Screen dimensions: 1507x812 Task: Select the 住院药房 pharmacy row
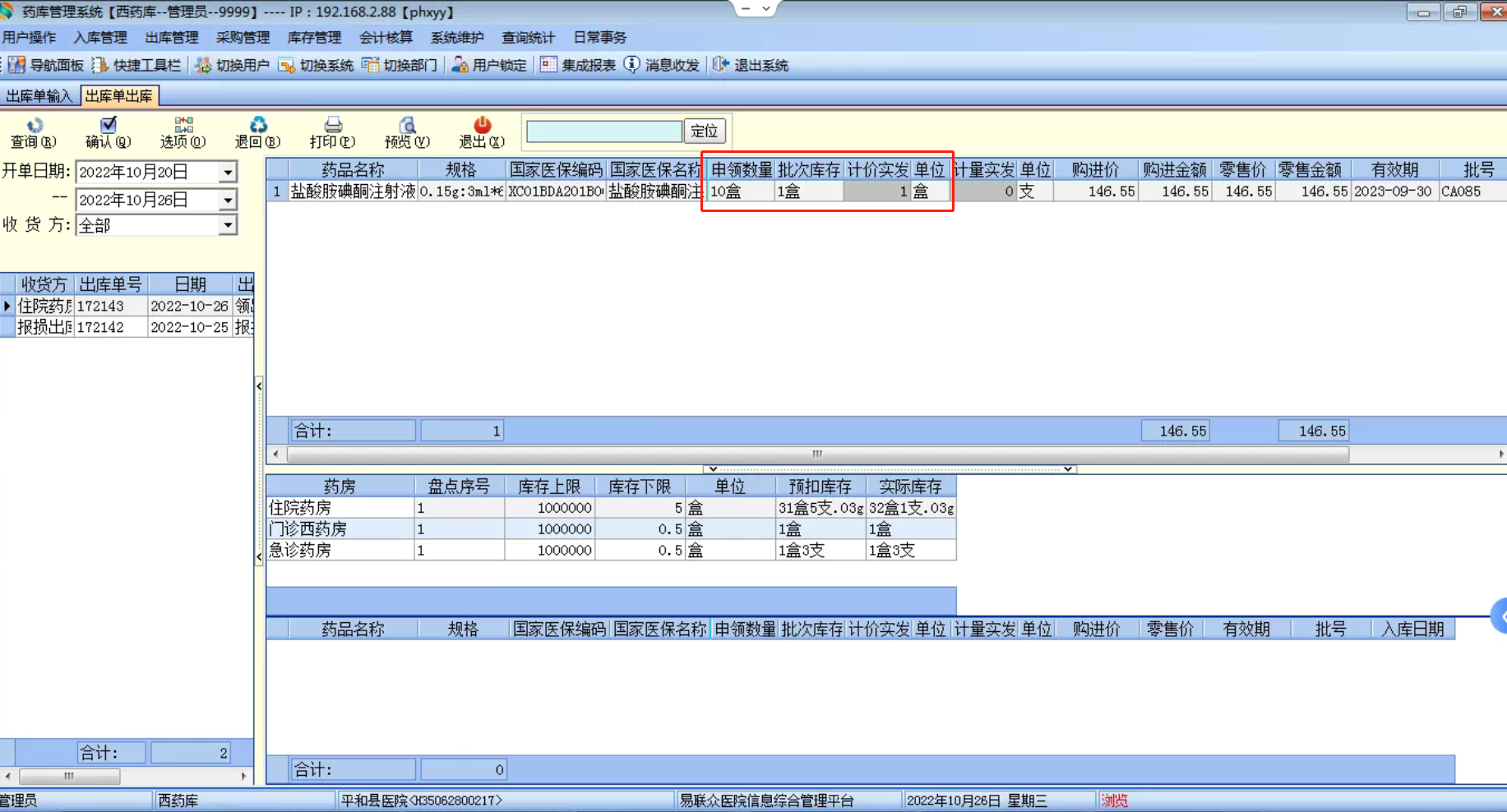(611, 508)
